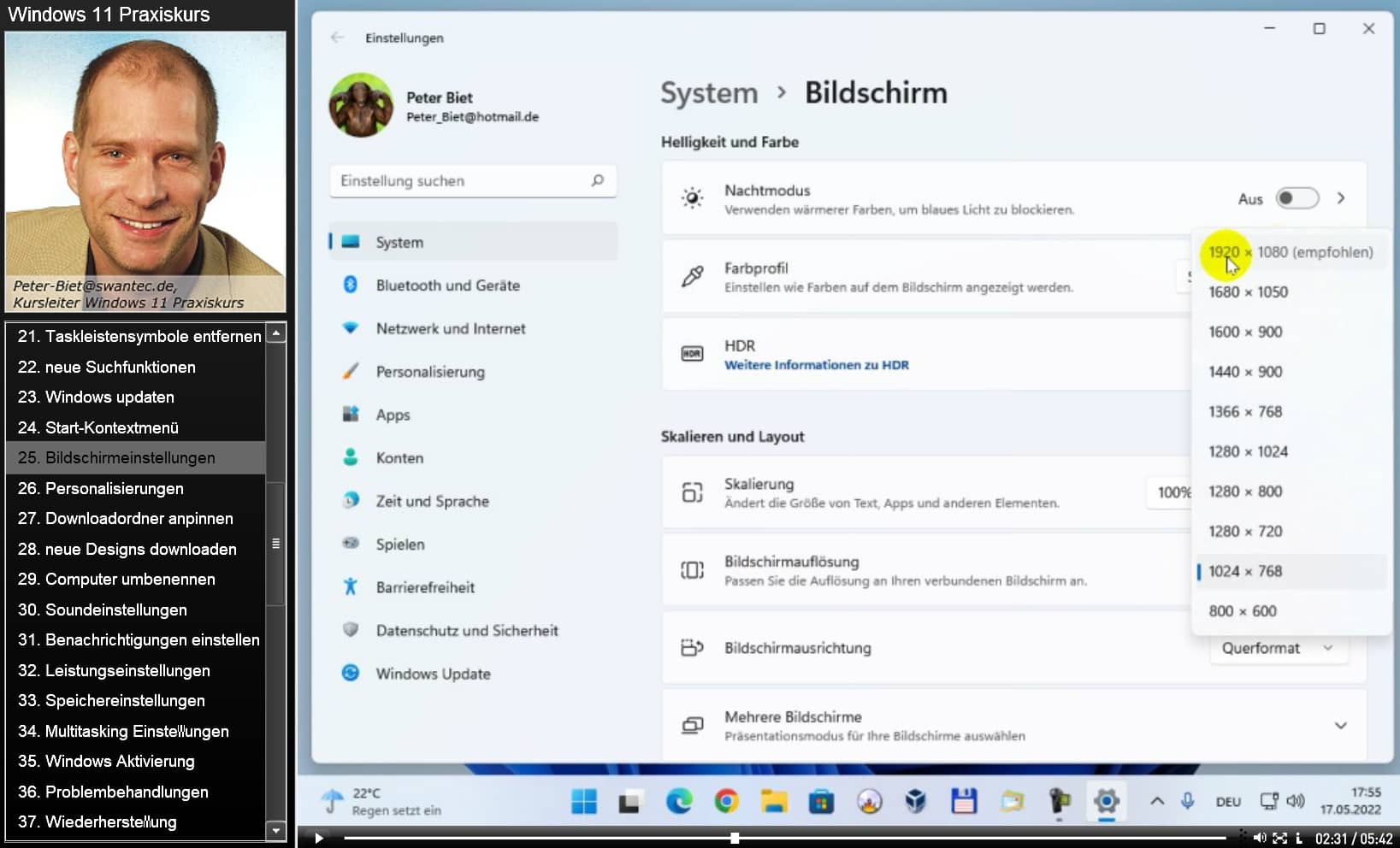
Task: Open File Explorer from the taskbar
Action: (774, 801)
